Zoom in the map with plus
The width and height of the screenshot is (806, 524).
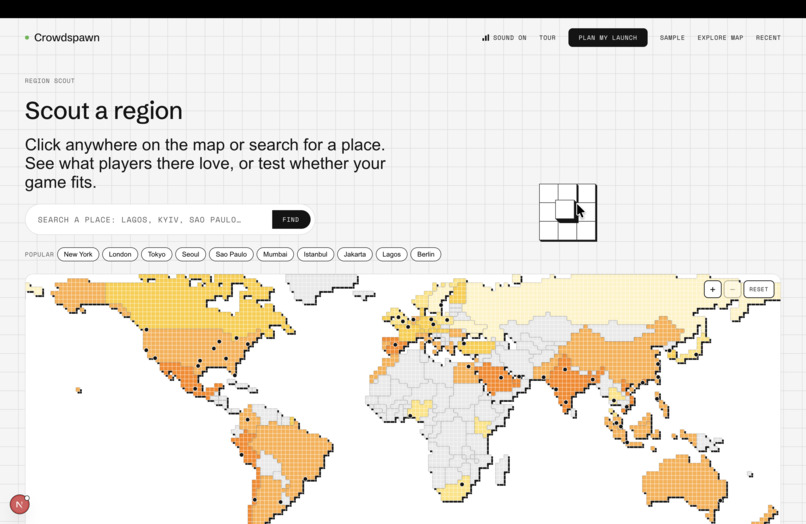click(712, 289)
